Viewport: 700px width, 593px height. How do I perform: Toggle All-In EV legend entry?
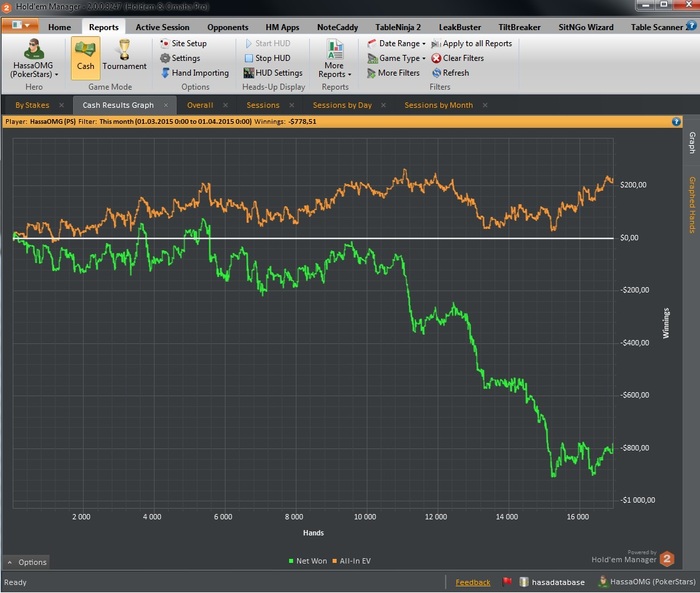[x=351, y=561]
